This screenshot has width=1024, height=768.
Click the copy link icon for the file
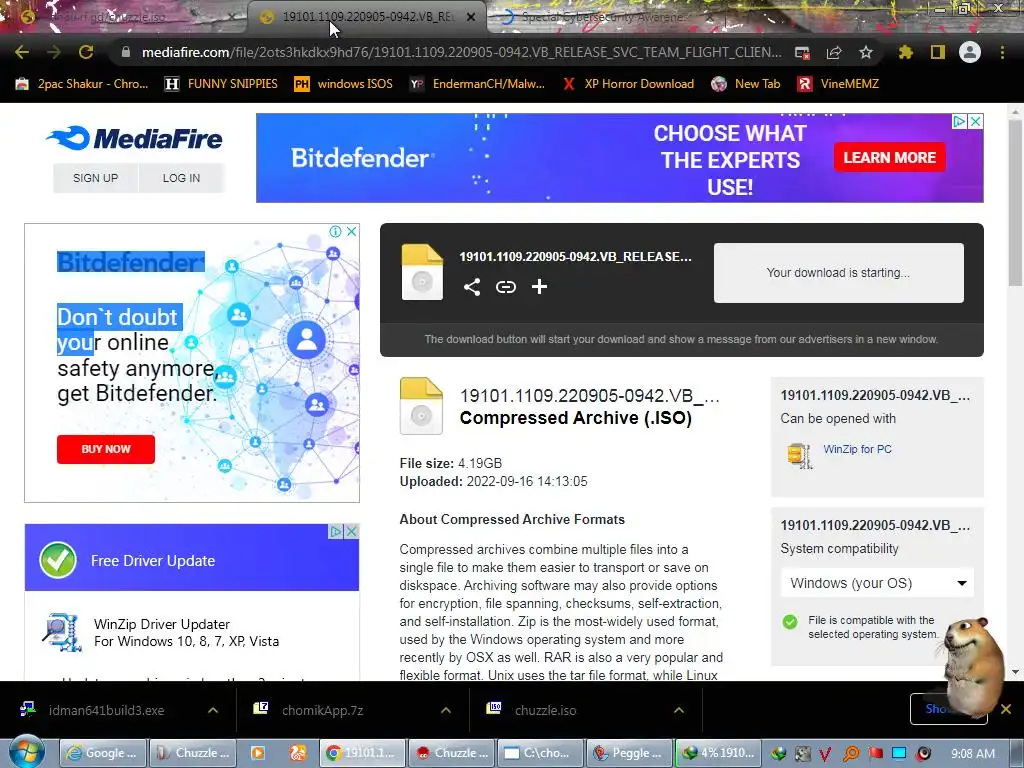tap(505, 287)
